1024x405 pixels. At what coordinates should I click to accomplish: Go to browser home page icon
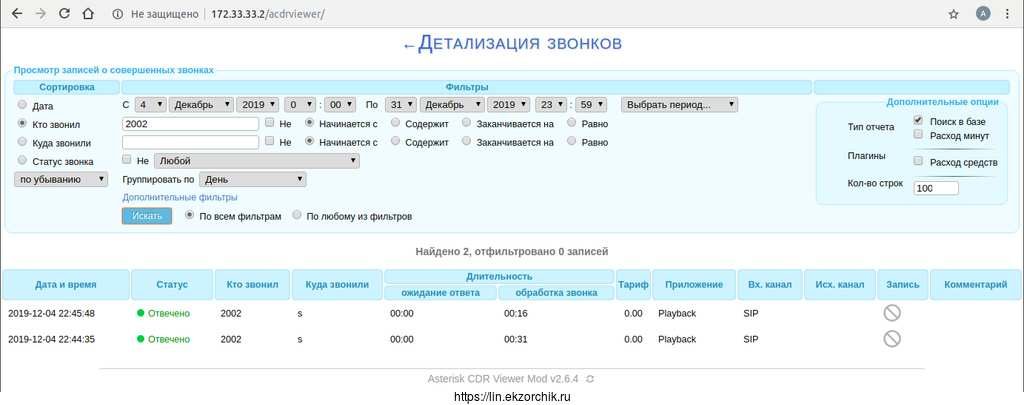point(89,15)
